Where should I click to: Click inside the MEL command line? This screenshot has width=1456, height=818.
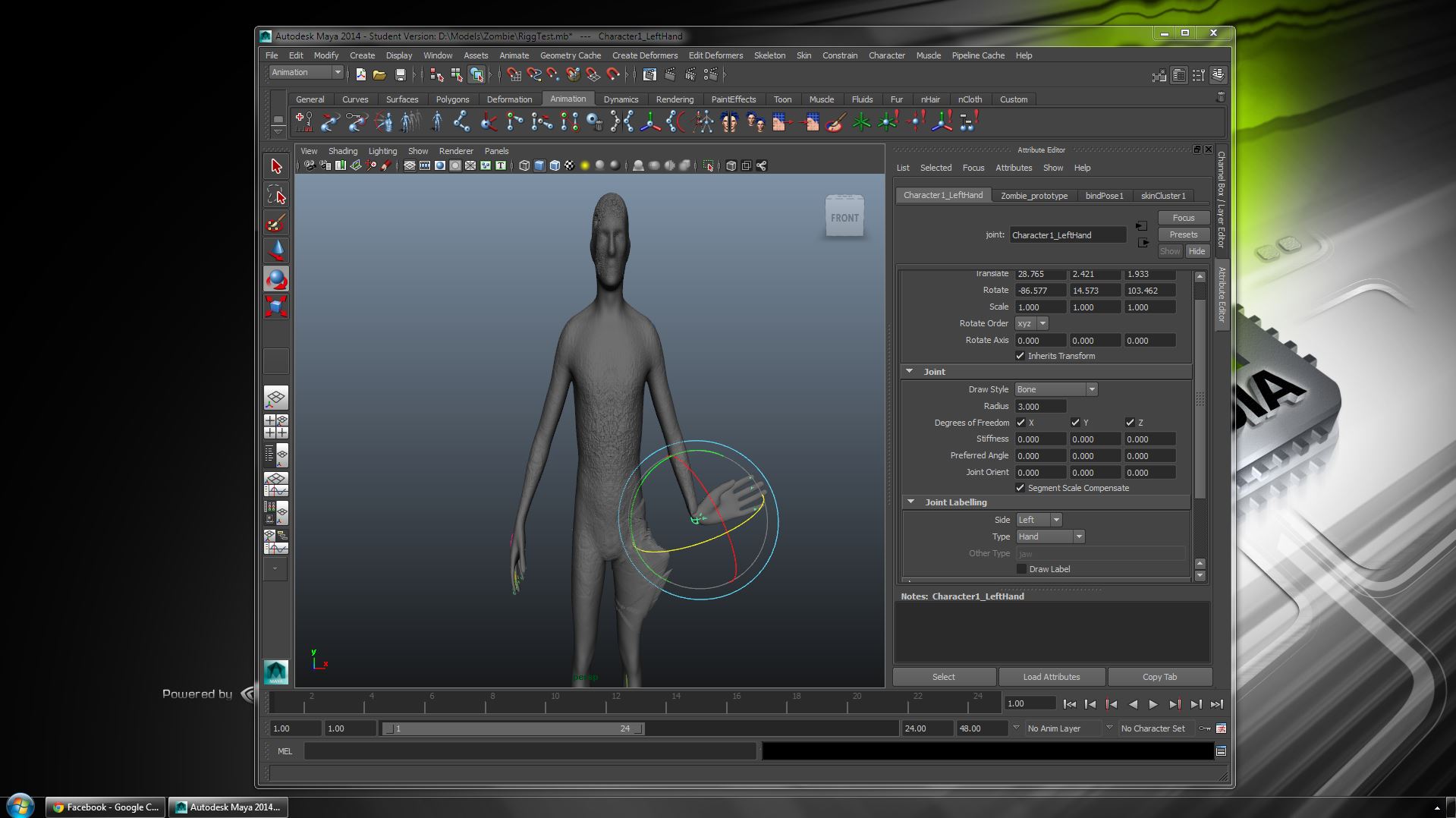point(531,751)
